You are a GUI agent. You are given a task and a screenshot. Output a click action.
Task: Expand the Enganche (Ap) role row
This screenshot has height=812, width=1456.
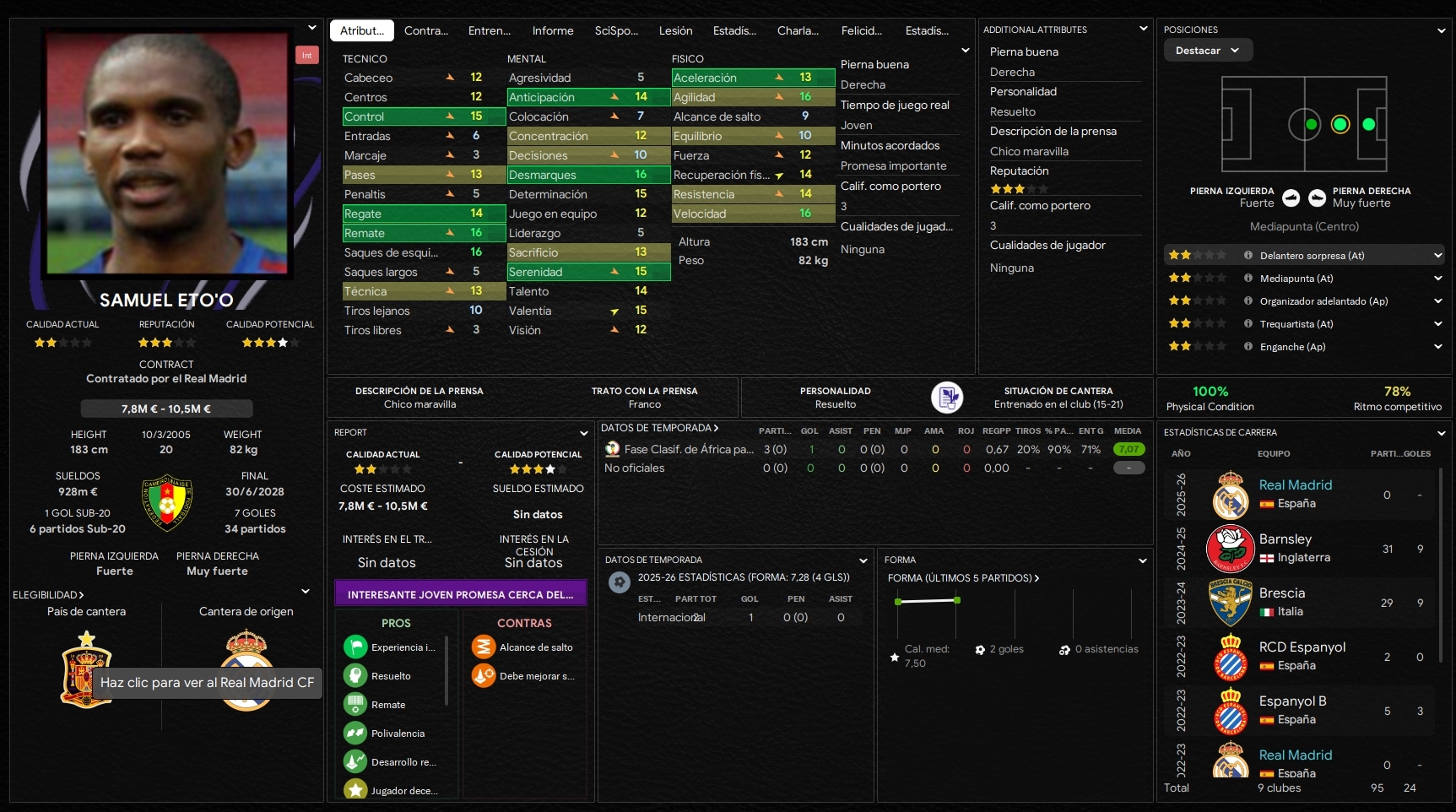coord(1438,346)
